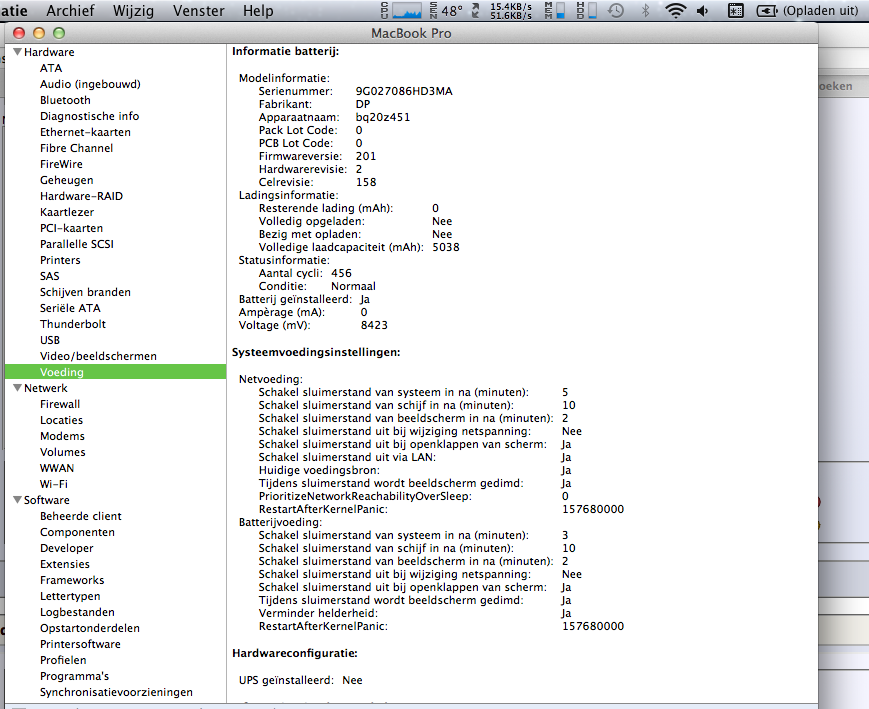The width and height of the screenshot is (869, 709).
Task: Open the Time Machine menu icon
Action: pos(616,11)
